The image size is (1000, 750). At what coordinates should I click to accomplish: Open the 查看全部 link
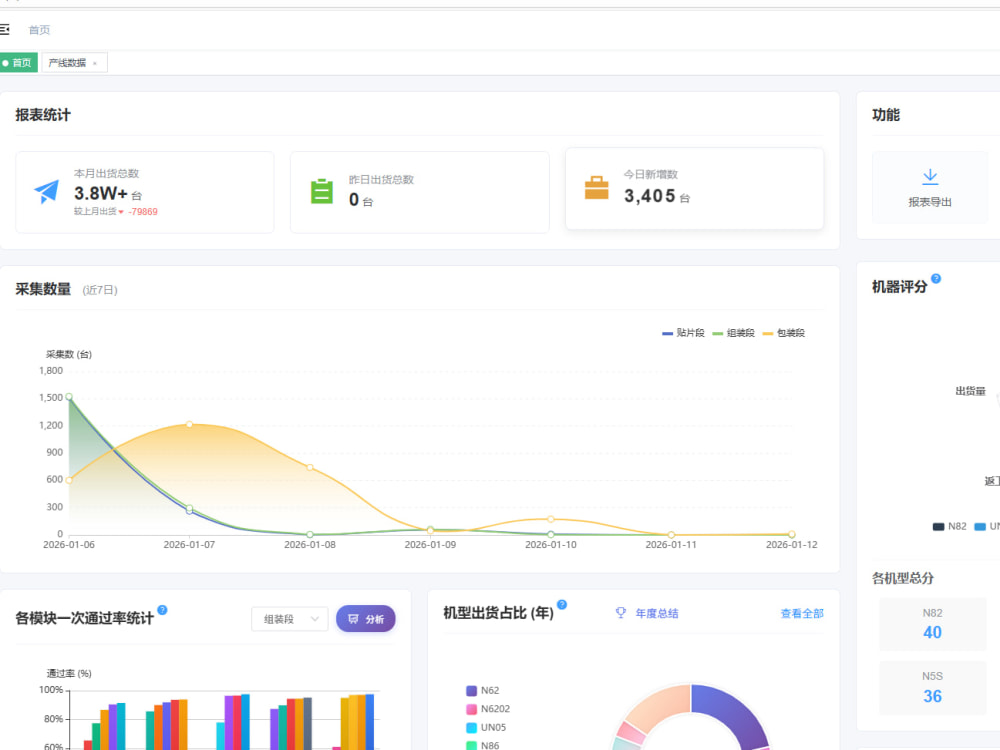tap(802, 614)
